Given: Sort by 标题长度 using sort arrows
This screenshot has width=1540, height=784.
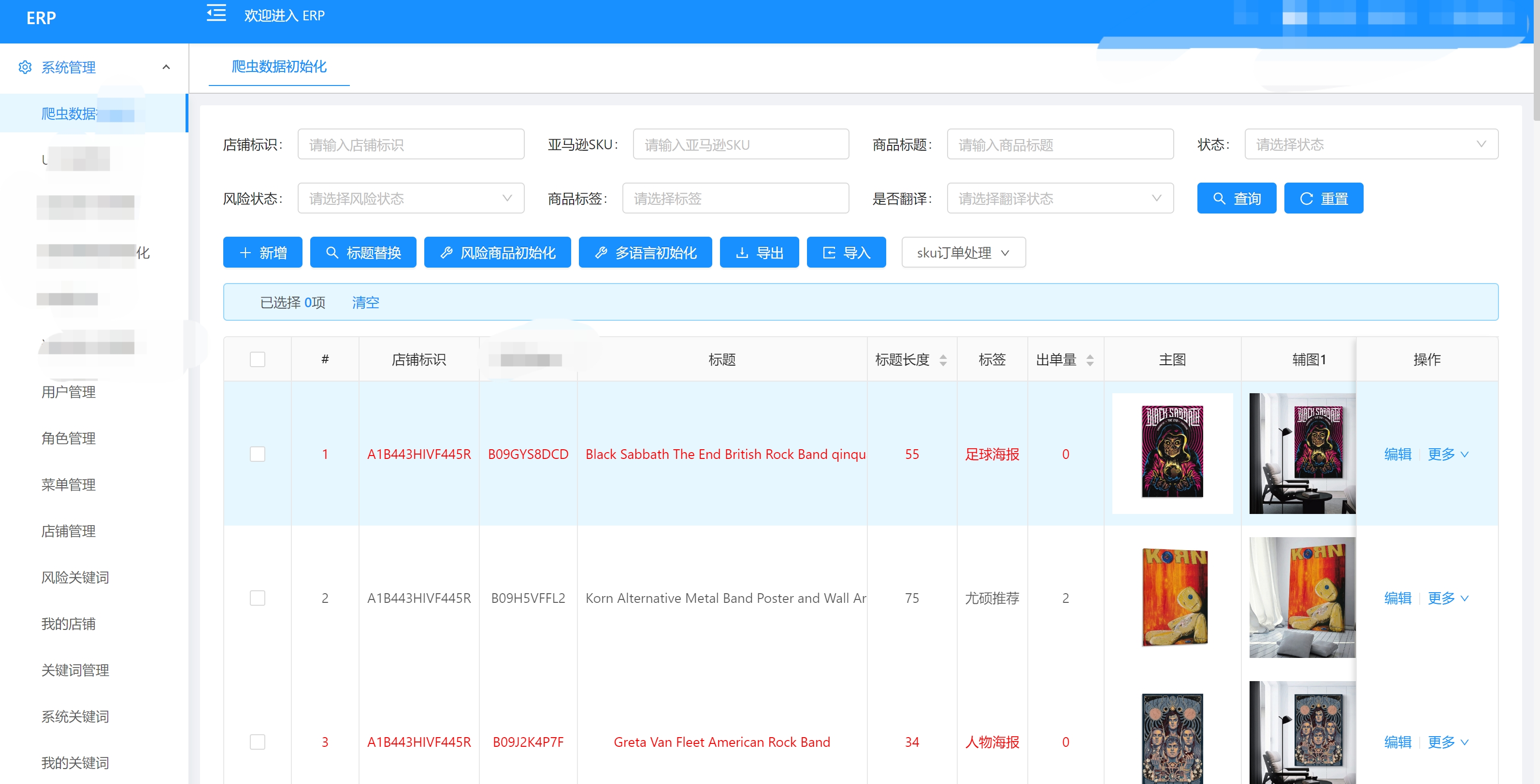Looking at the screenshot, I should click(x=943, y=360).
